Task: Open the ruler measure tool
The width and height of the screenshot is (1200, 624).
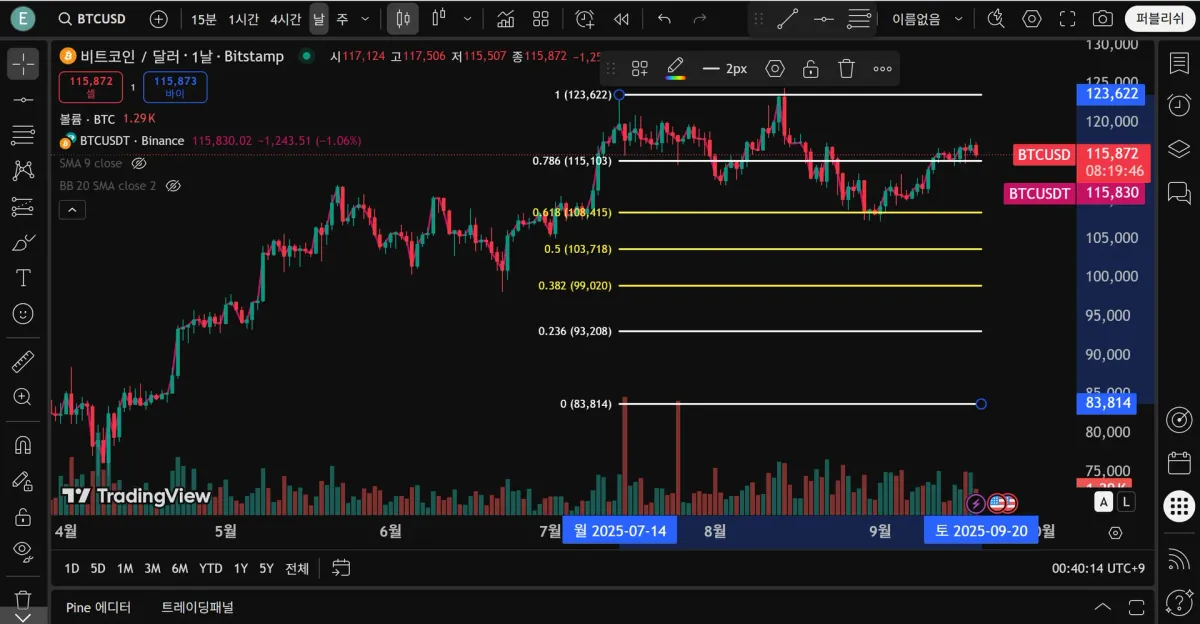Action: point(22,362)
